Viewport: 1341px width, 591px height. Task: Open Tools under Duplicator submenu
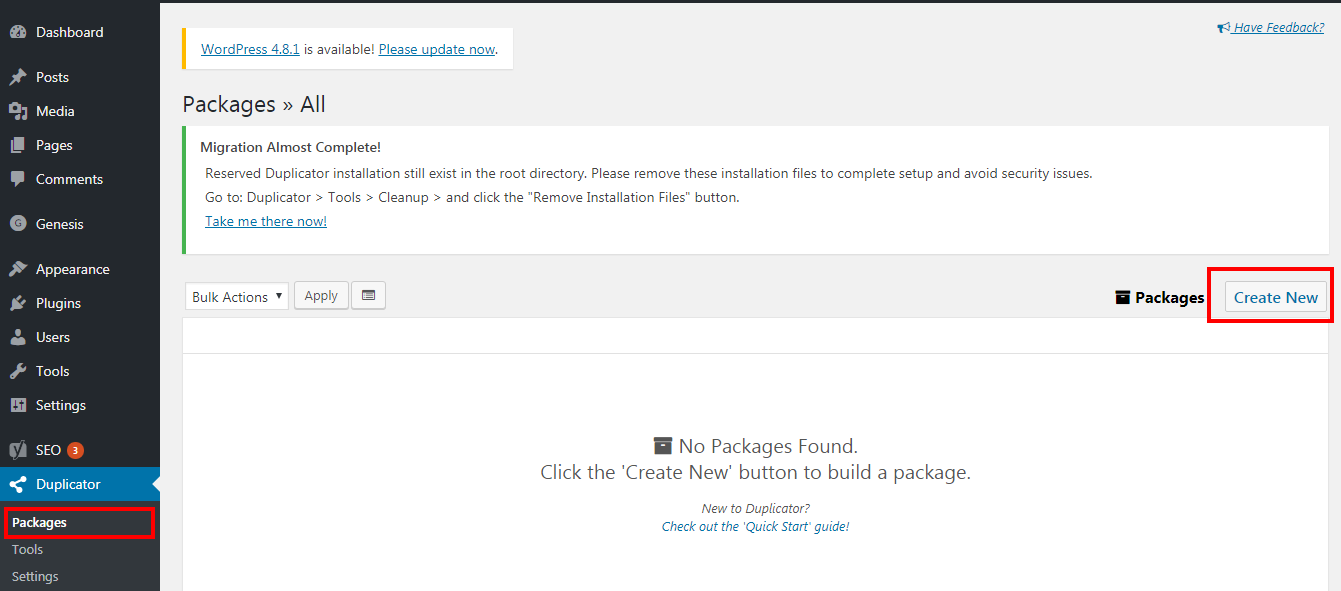[x=27, y=549]
